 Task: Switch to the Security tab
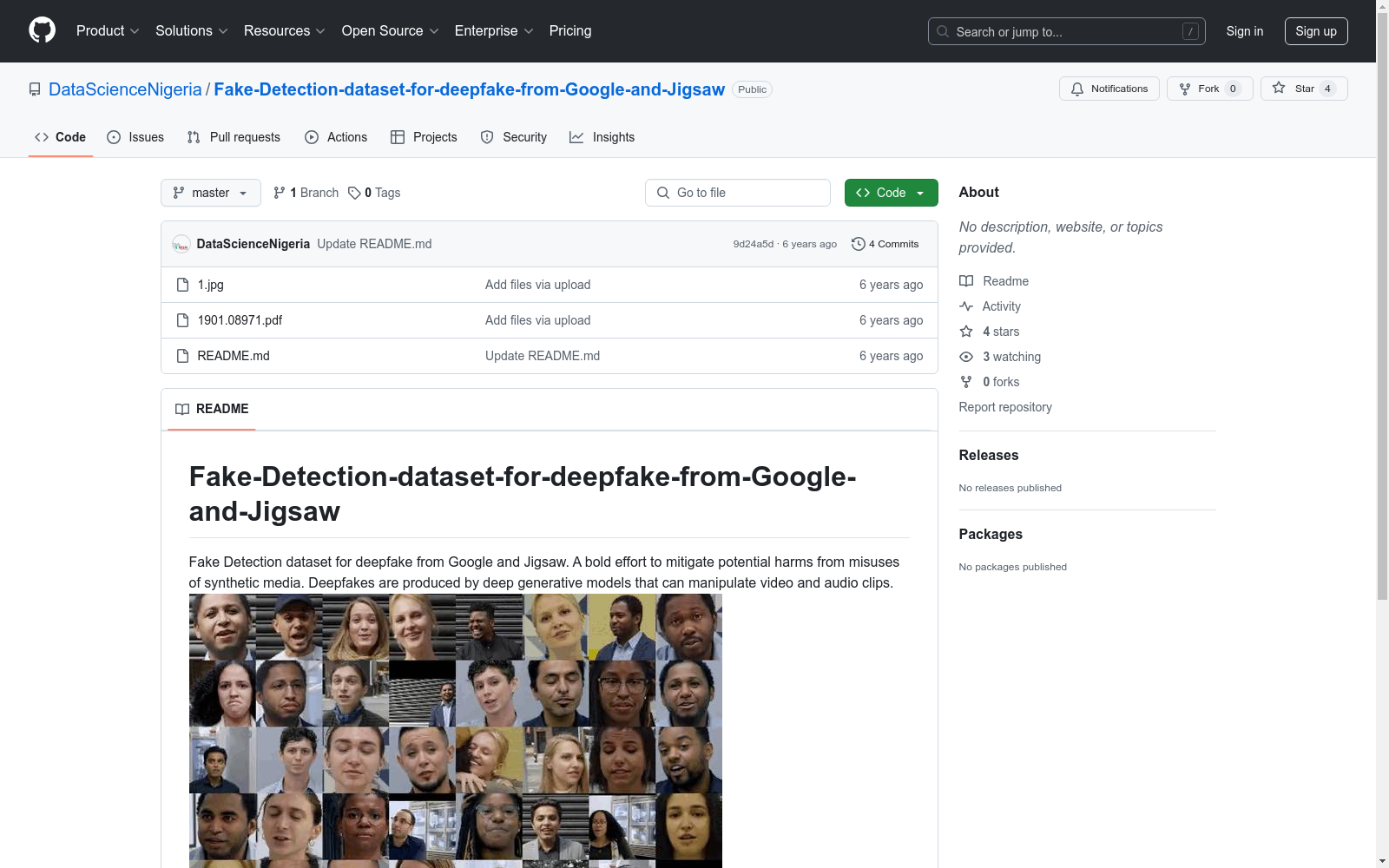514,137
